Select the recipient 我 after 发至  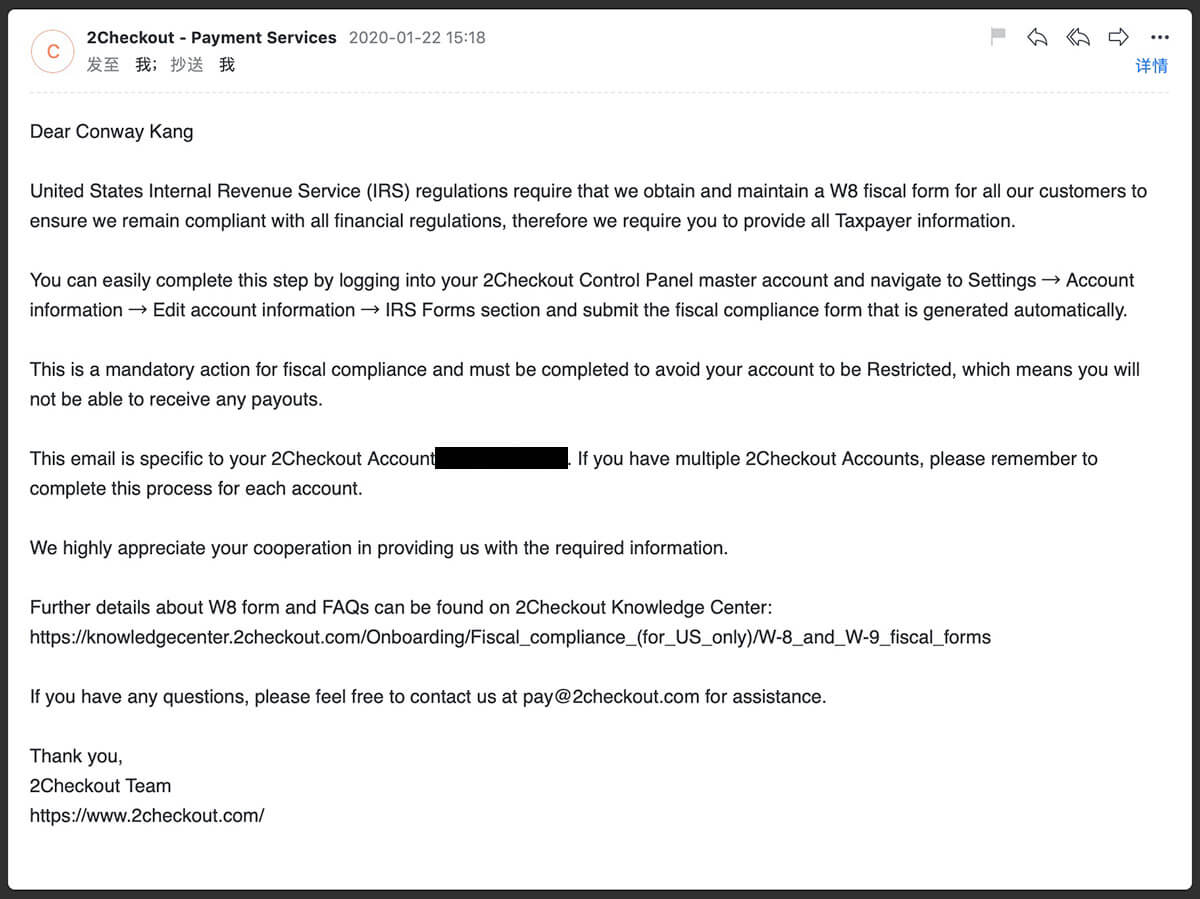(x=145, y=65)
